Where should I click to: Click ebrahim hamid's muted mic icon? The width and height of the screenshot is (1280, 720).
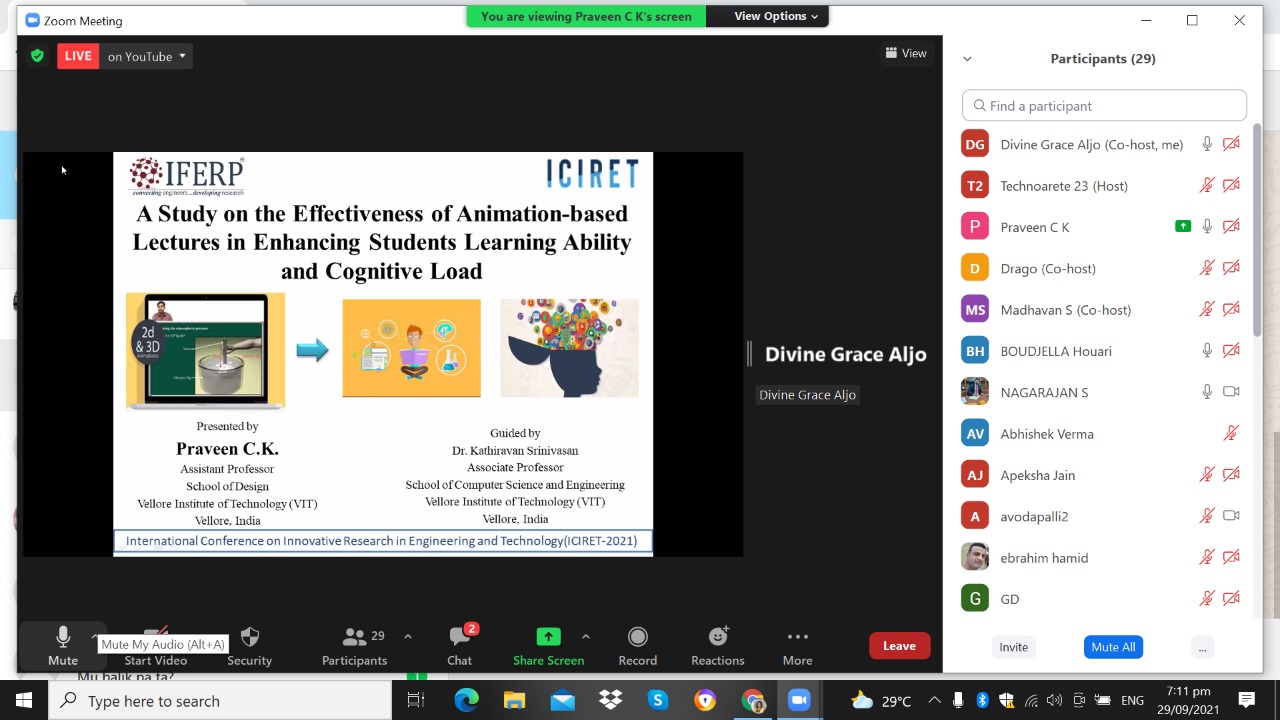(1207, 557)
